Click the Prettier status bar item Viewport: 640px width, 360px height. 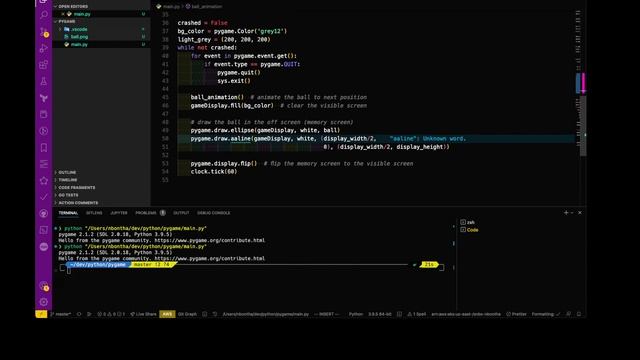coord(516,314)
